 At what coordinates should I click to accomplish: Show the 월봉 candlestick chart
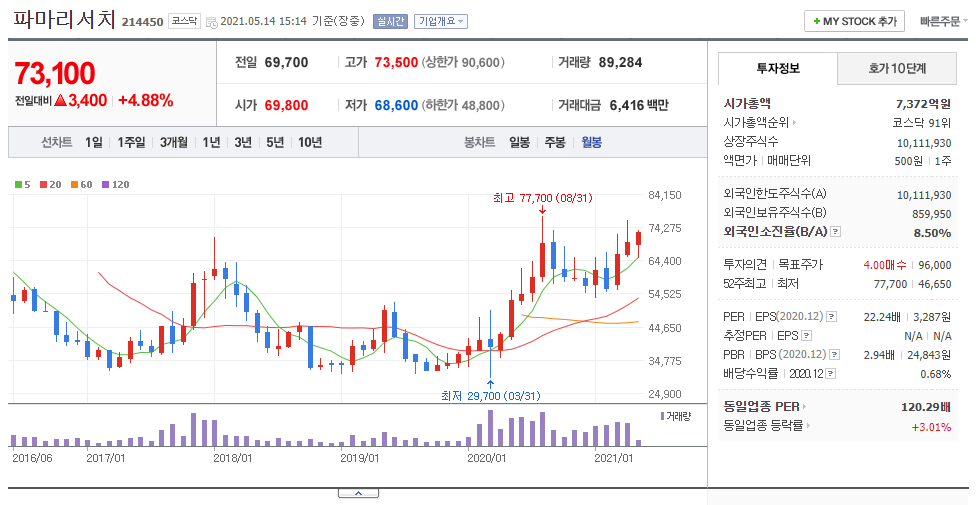click(591, 143)
